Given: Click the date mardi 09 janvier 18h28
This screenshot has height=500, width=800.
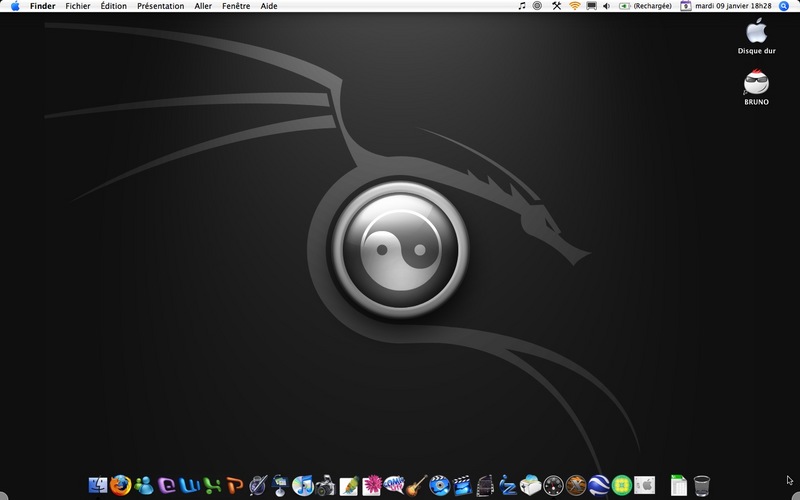Looking at the screenshot, I should click(x=733, y=6).
